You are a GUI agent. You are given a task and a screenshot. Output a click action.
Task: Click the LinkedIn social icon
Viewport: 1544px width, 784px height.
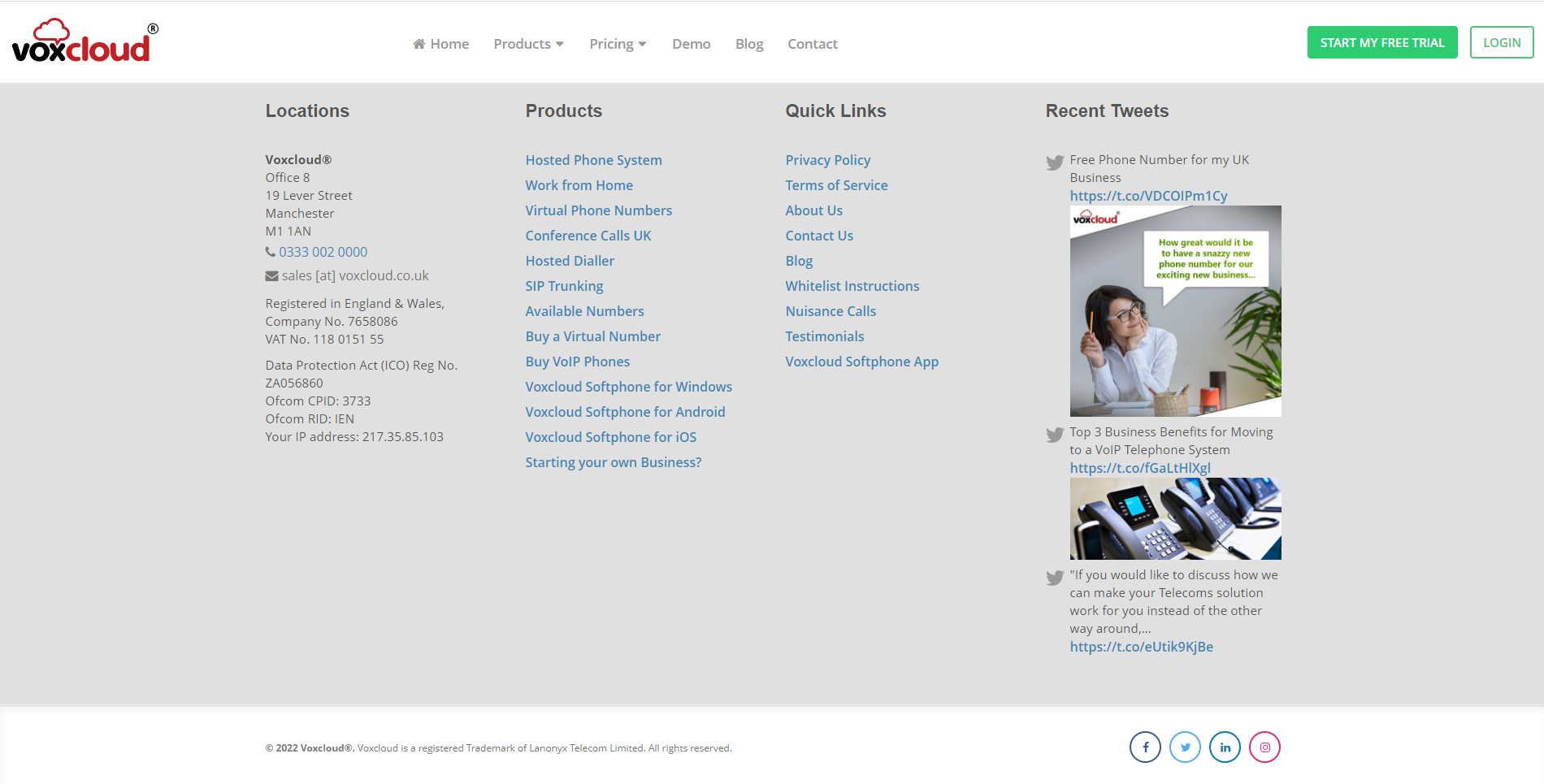click(1225, 747)
